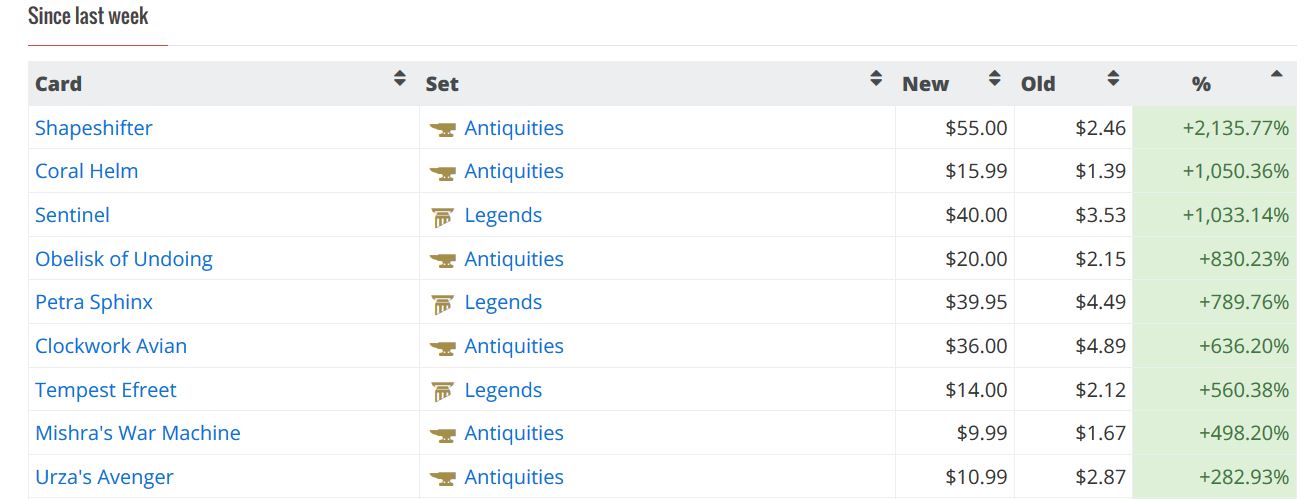The height and width of the screenshot is (499, 1313).
Task: Click Antiquities icon in Obelisk of Undoing row
Action: click(442, 260)
